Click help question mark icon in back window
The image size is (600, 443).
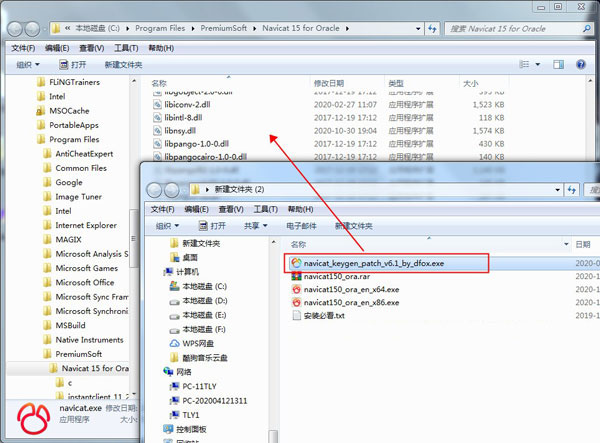581,64
